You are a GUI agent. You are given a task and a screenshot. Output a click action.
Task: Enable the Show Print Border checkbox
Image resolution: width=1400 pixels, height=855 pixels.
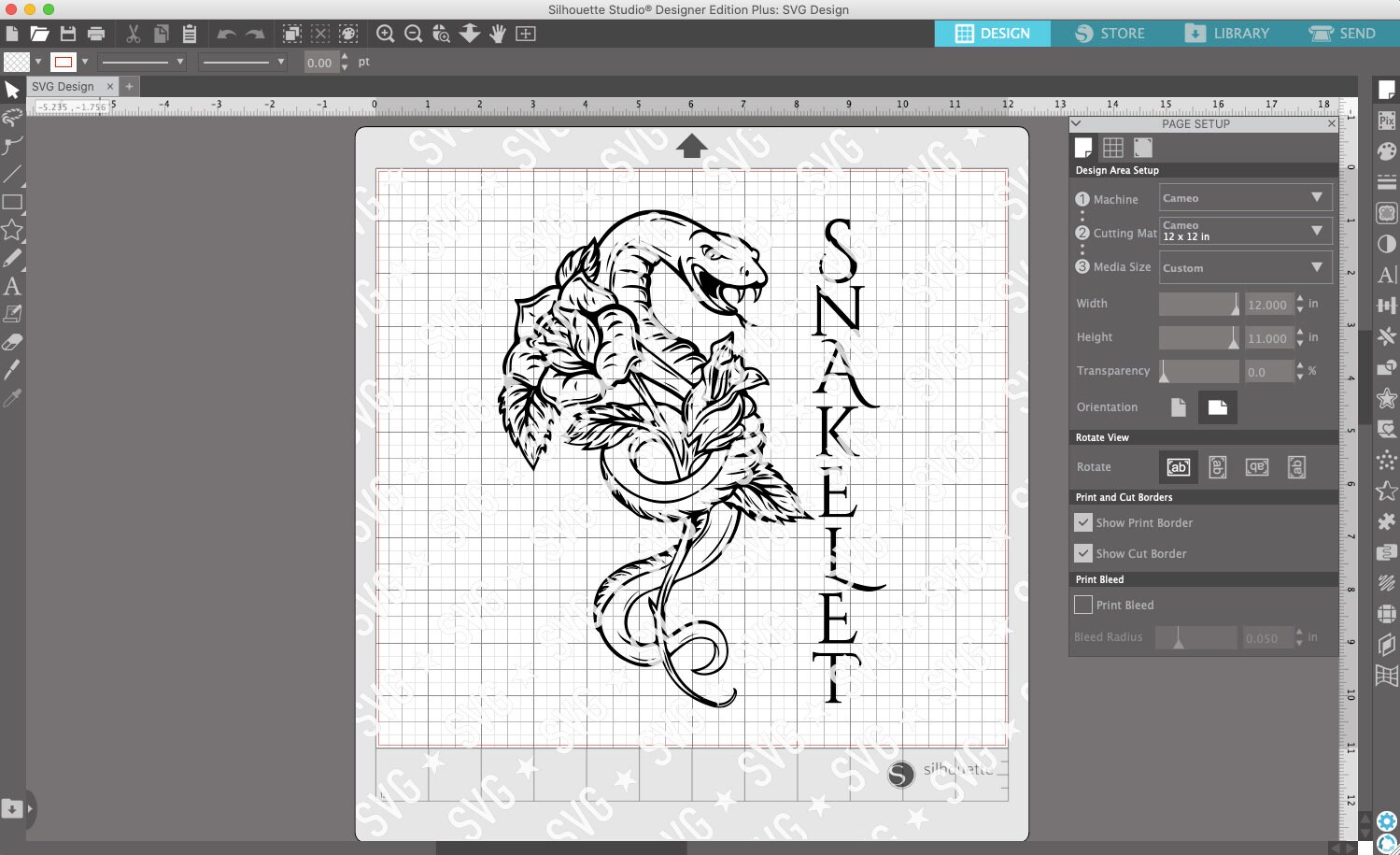click(x=1083, y=522)
